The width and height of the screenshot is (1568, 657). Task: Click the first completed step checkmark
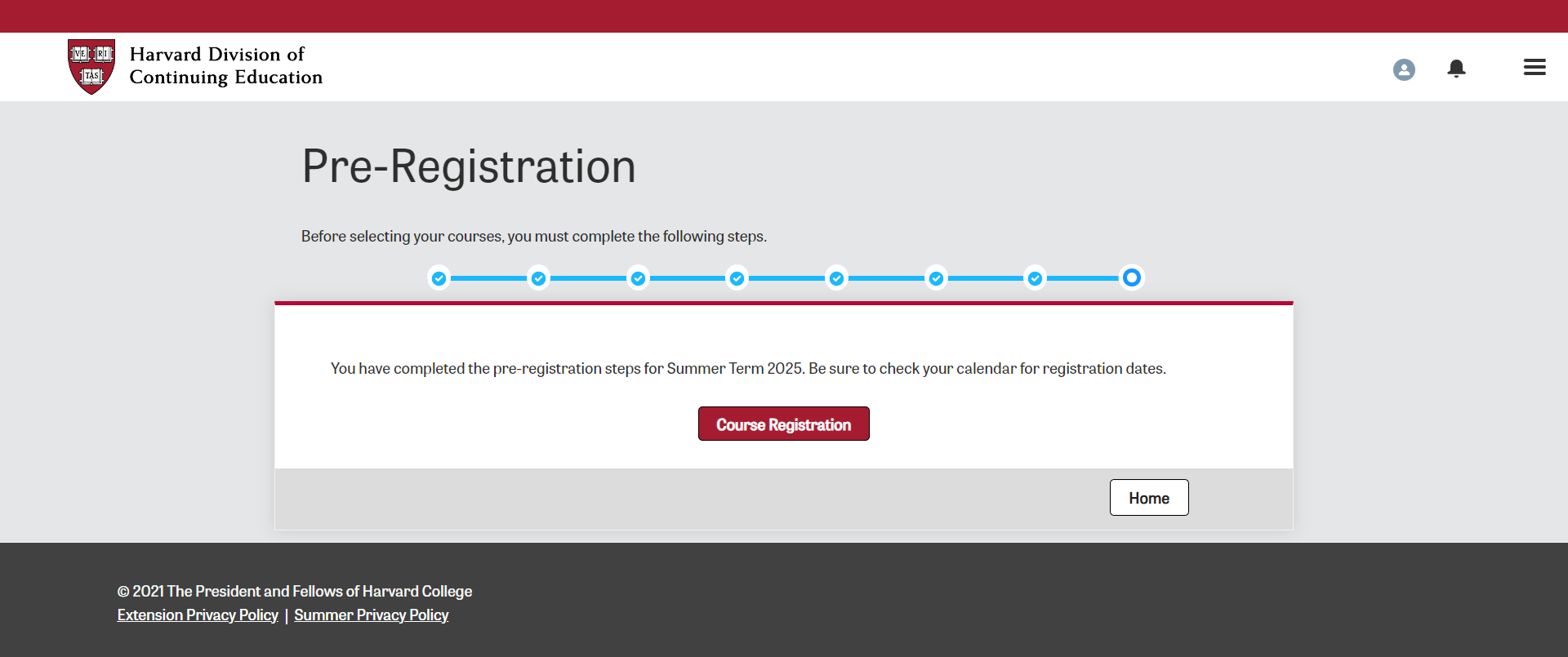(439, 278)
